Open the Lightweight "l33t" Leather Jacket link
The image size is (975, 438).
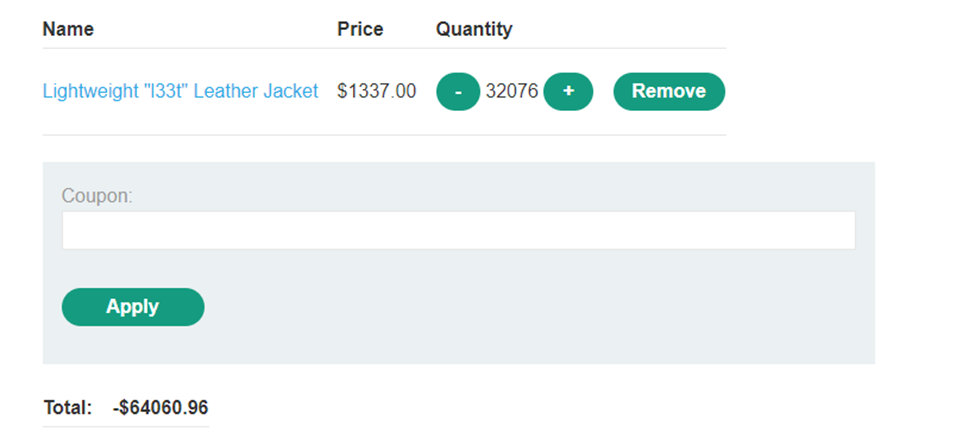tap(180, 91)
